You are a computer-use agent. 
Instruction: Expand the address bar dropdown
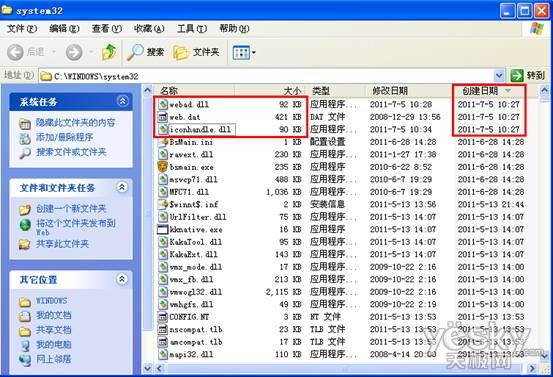tap(499, 75)
